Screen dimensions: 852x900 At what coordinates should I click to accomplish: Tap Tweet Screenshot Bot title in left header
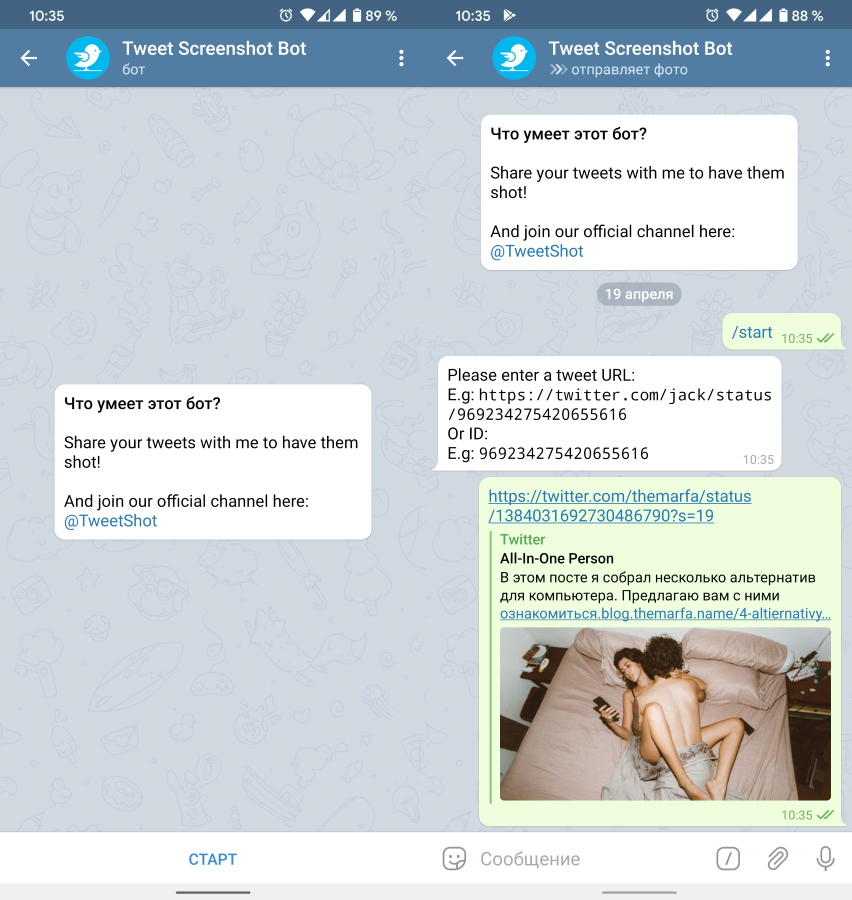(214, 48)
